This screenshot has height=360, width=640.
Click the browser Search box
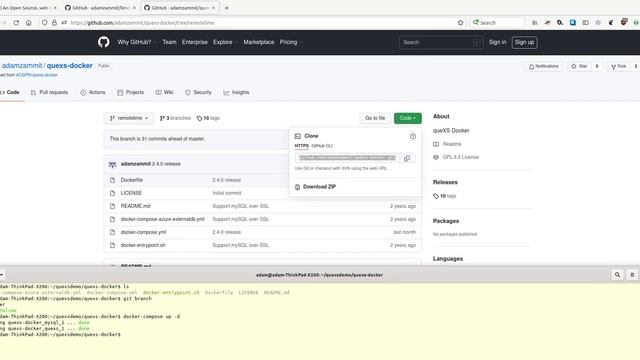click(x=497, y=23)
